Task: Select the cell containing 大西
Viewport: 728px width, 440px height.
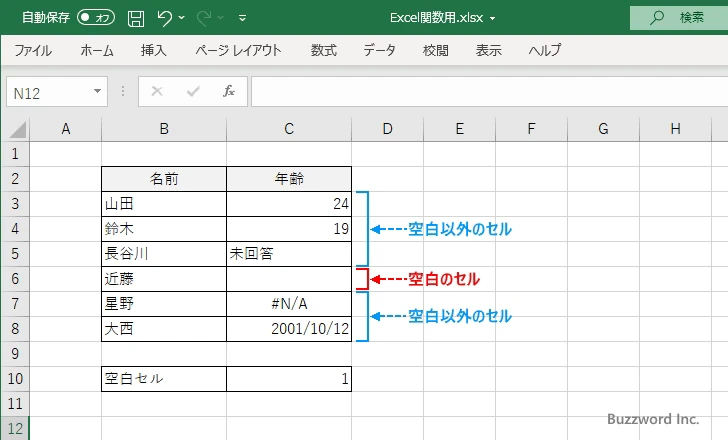Action: pyautogui.click(x=164, y=329)
